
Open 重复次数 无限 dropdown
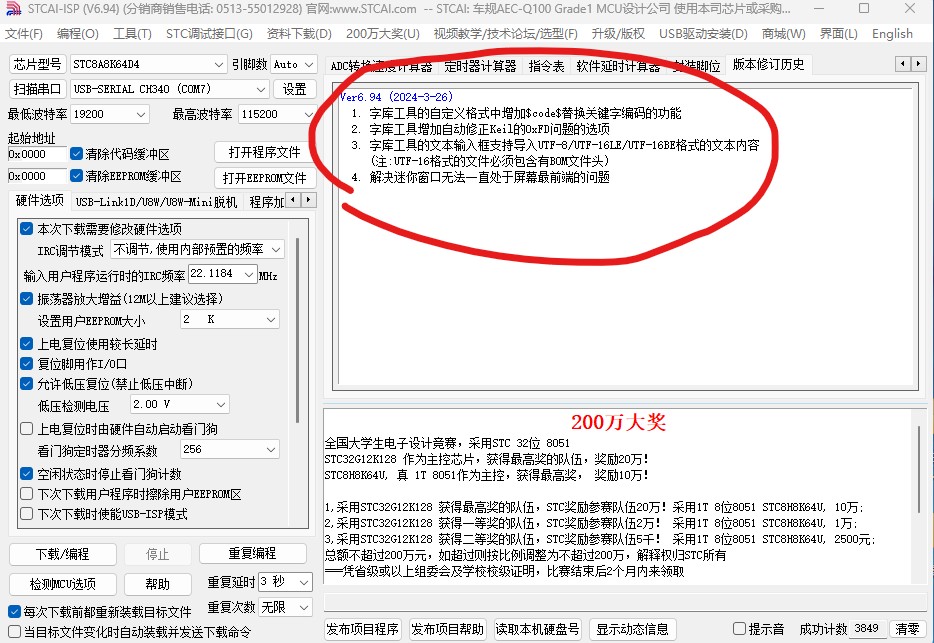click(285, 607)
